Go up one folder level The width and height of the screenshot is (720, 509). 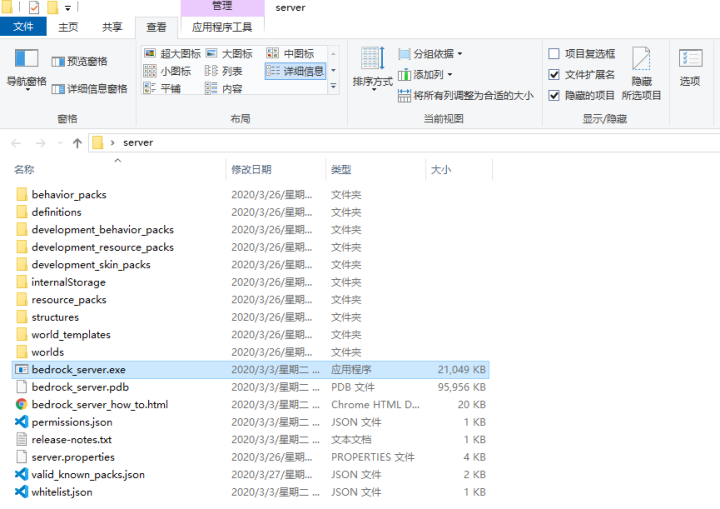[x=77, y=143]
